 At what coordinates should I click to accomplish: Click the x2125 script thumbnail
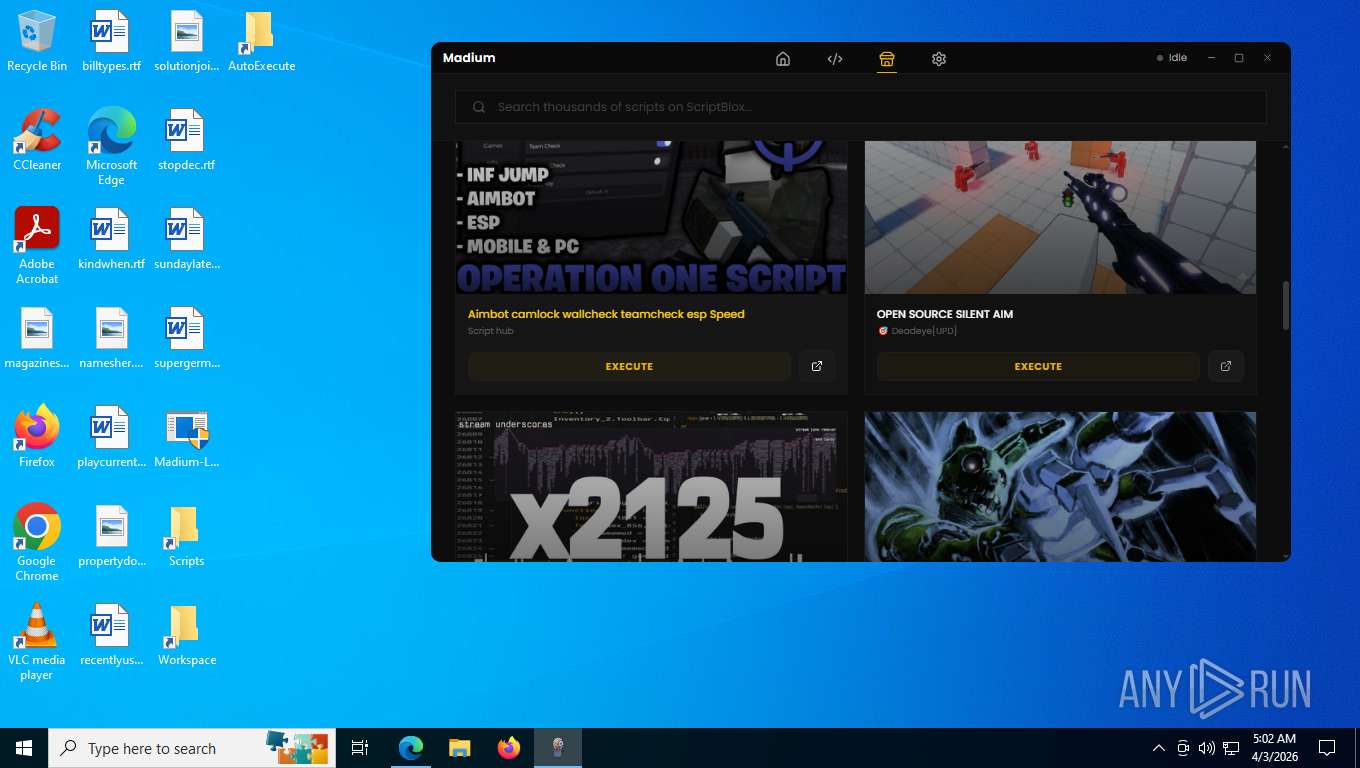coord(651,486)
